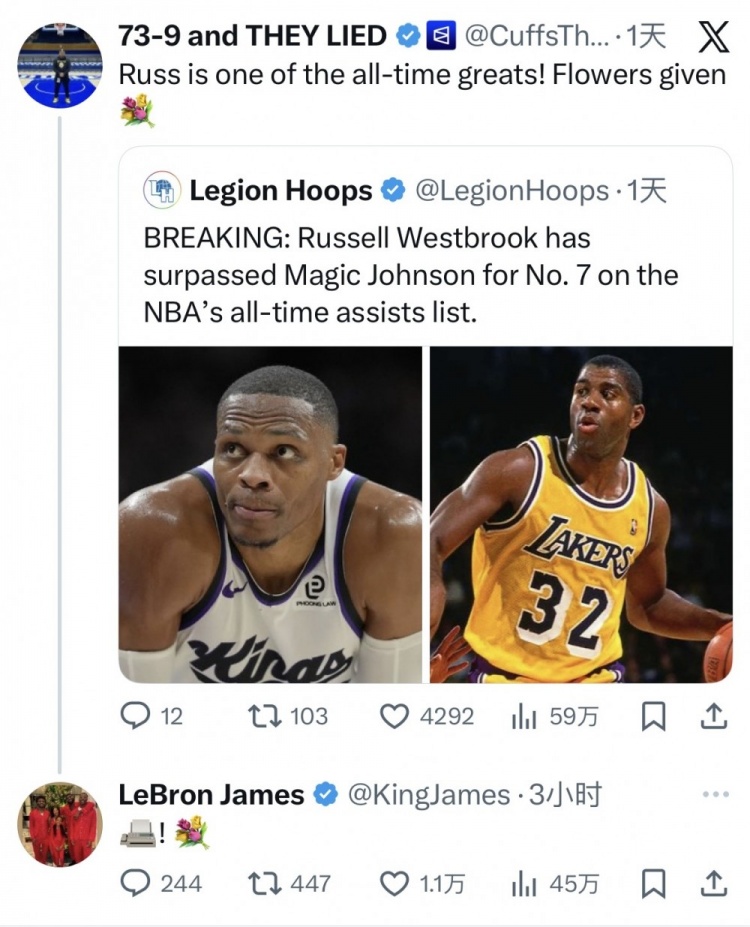The height and width of the screenshot is (927, 750).
Task: Like LeBron James's tweet
Action: point(397,883)
